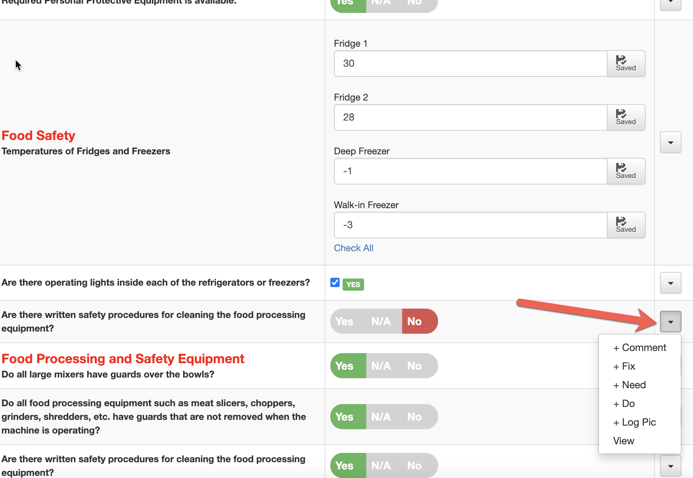Click the Saved icon for Fridge 2
This screenshot has width=693, height=478.
click(625, 117)
